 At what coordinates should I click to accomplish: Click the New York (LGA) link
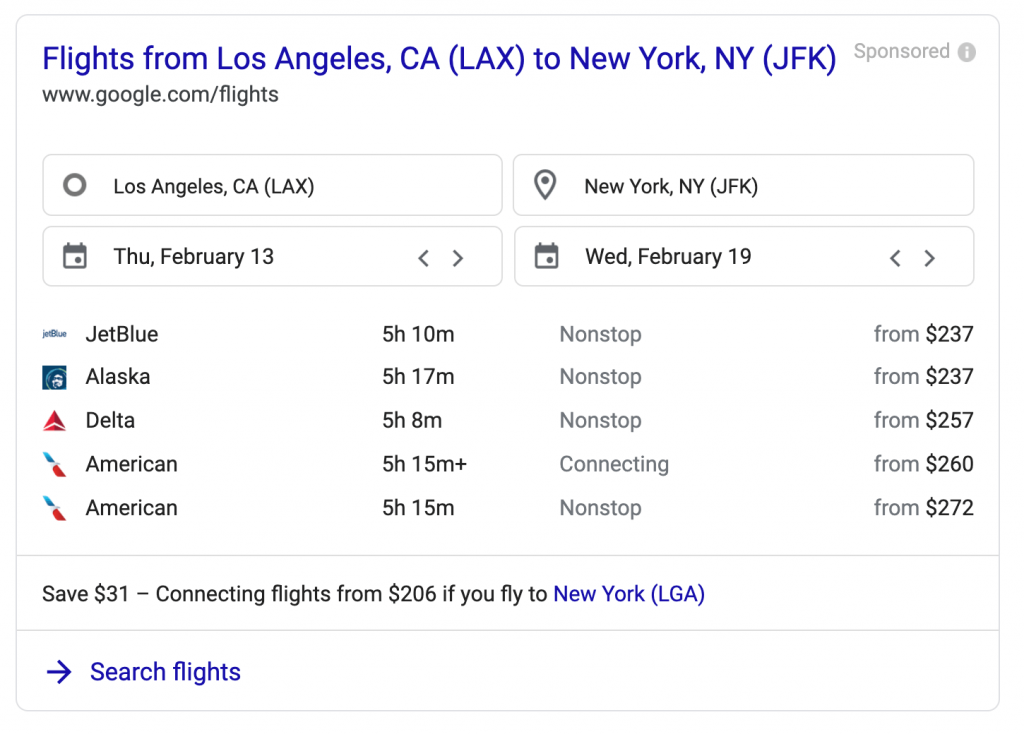[629, 594]
